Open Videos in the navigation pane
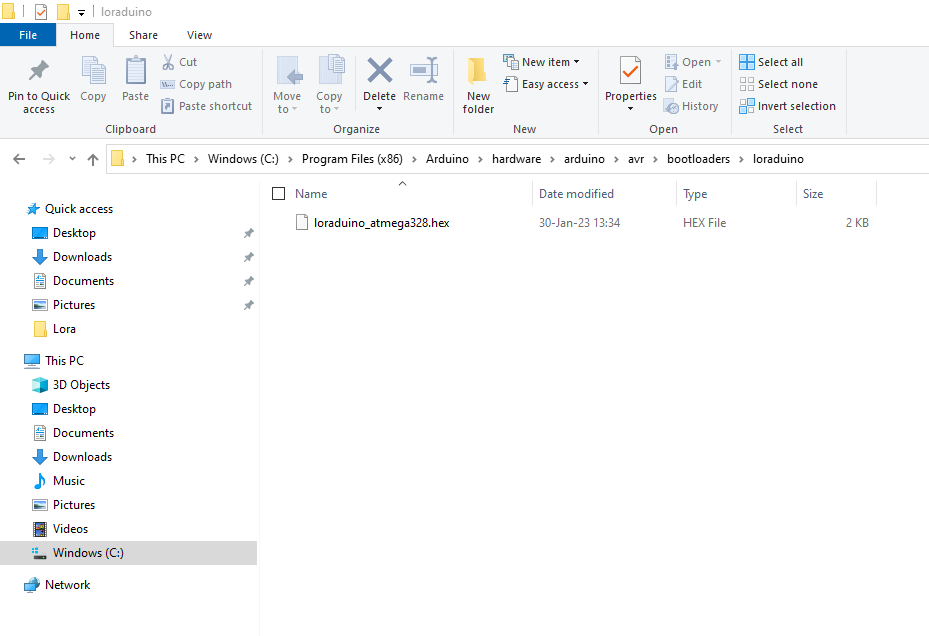Screen dimensions: 929x636 click(70, 529)
